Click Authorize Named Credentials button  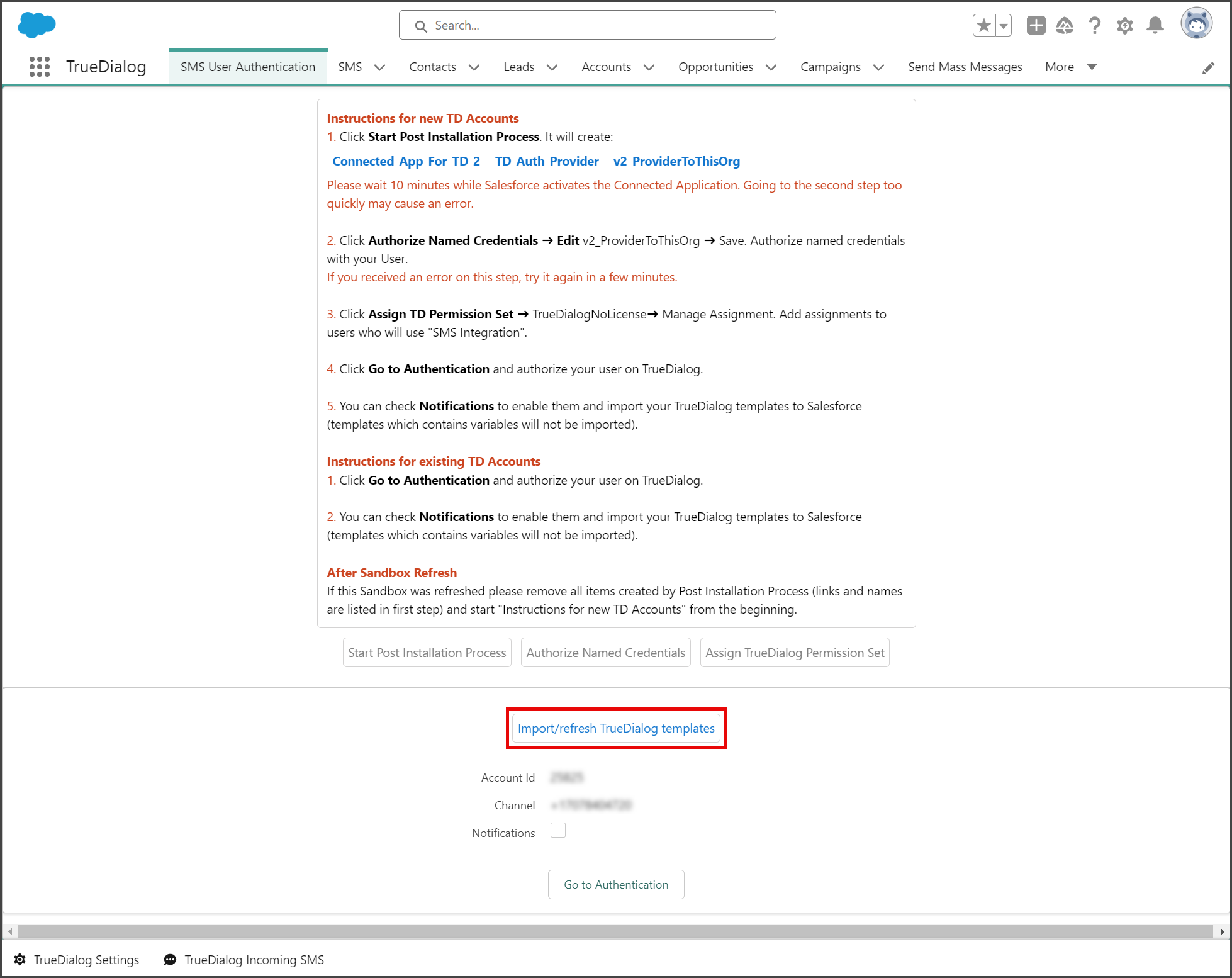point(606,653)
